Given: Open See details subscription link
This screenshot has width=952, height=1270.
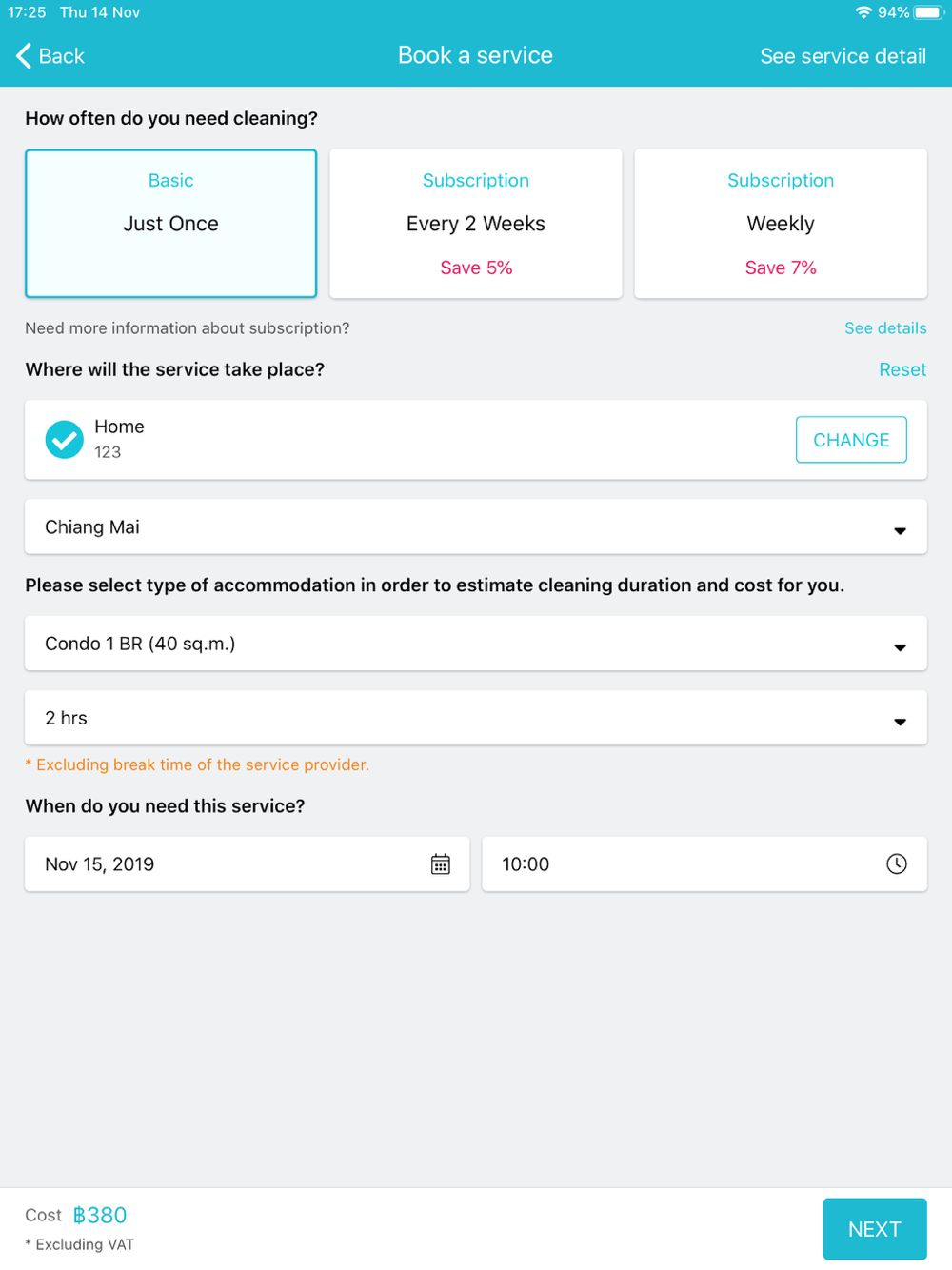Looking at the screenshot, I should pyautogui.click(x=885, y=328).
